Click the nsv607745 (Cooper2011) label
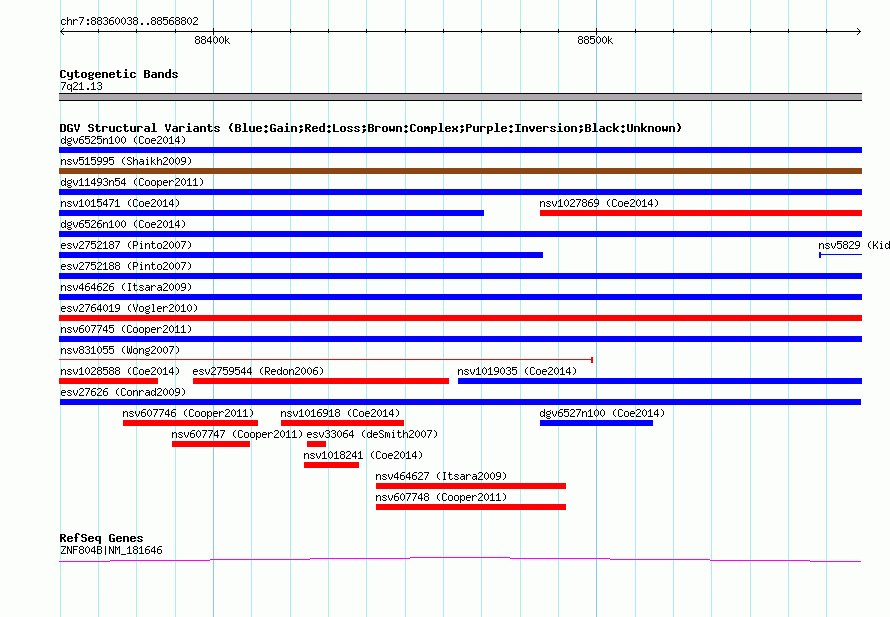Screen dimensions: 890x617 [126, 329]
